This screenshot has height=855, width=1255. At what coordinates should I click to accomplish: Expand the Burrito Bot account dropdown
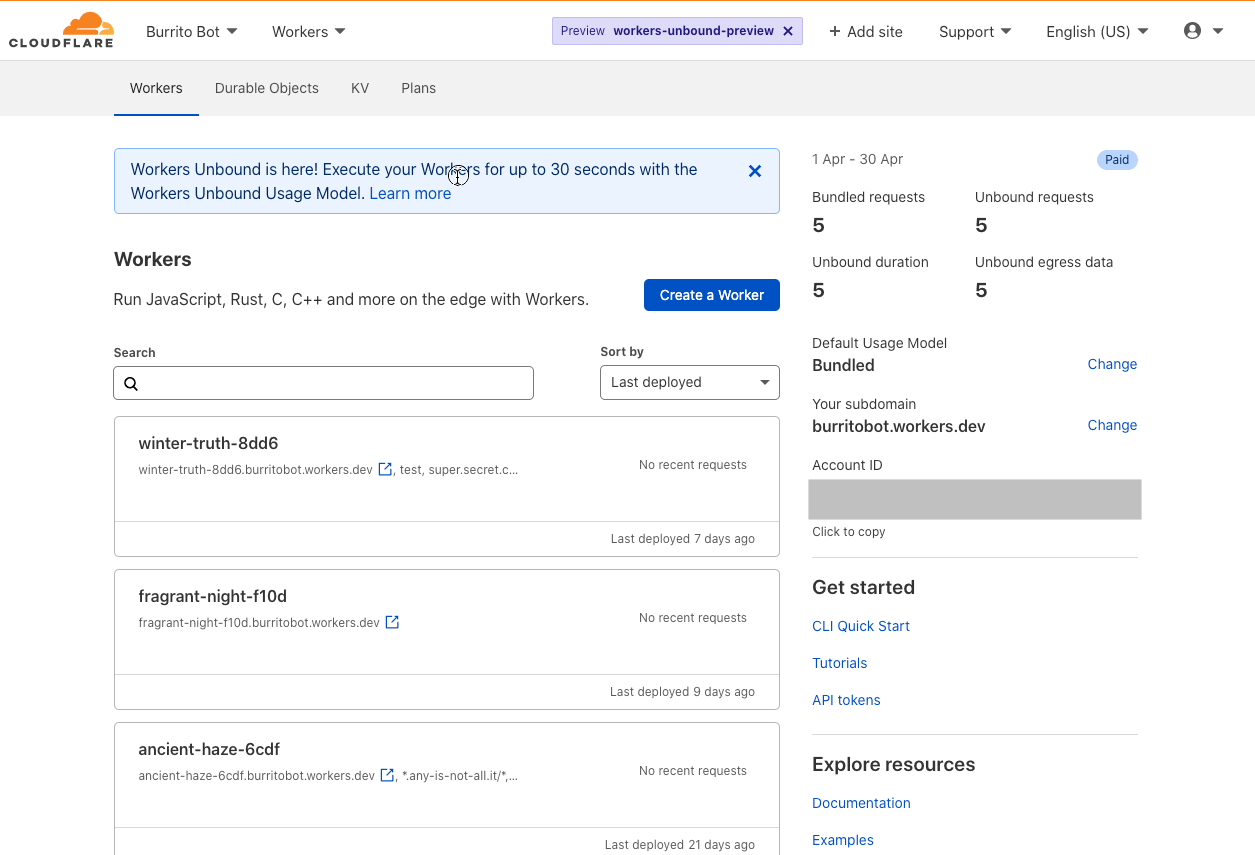coord(192,32)
